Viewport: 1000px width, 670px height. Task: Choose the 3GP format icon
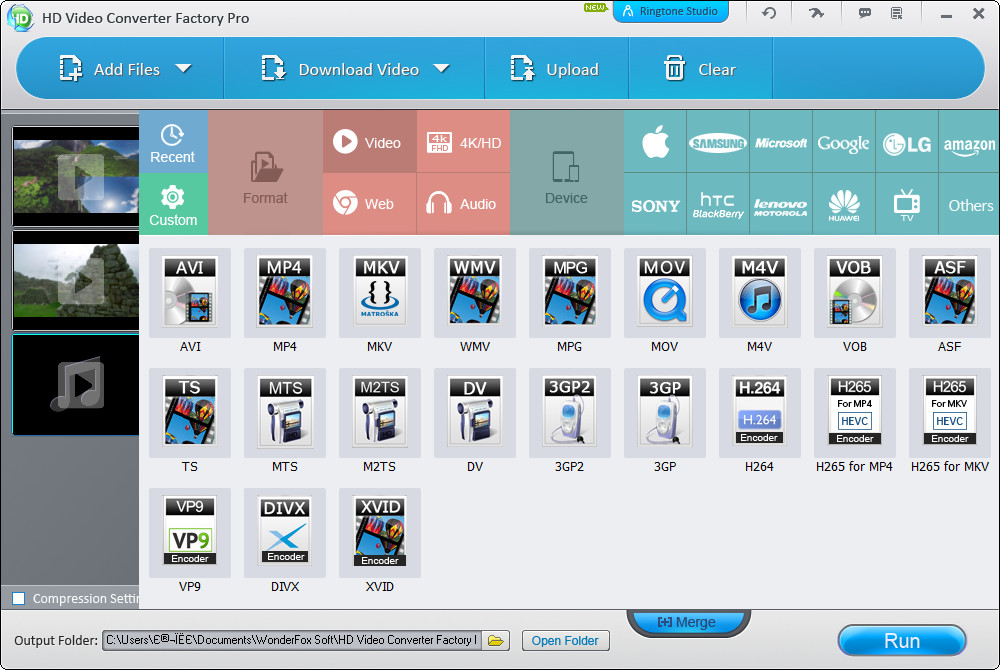click(665, 412)
